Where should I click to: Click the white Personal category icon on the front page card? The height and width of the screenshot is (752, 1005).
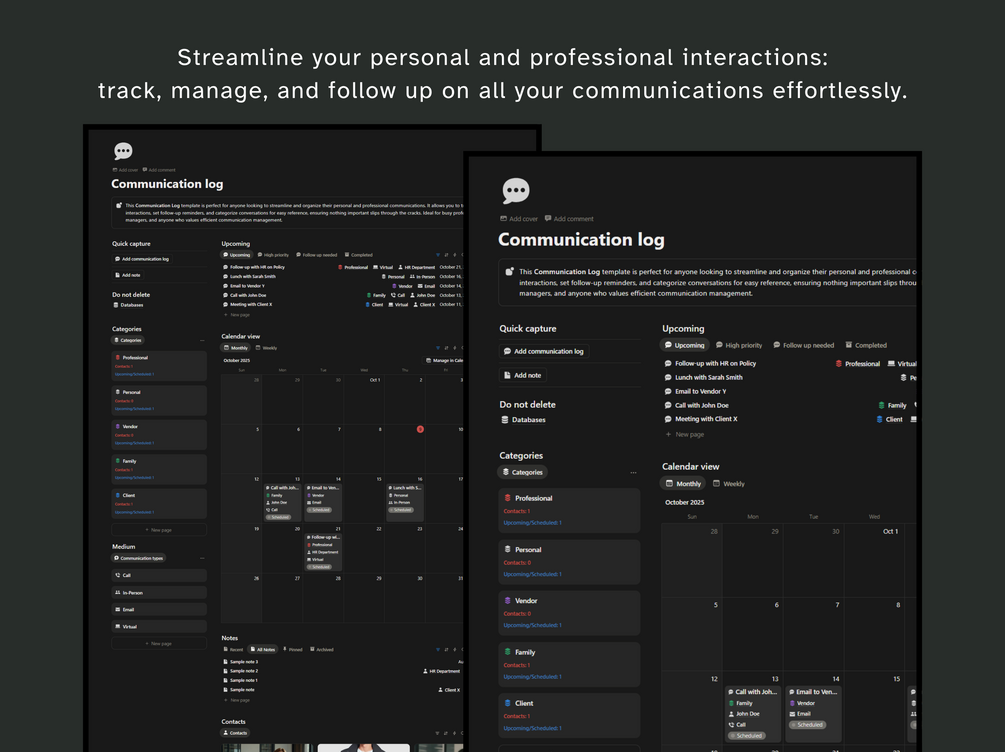point(508,549)
